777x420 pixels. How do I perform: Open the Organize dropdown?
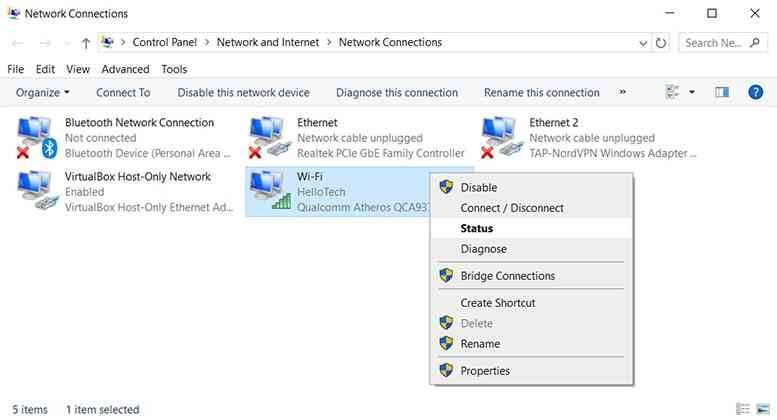[x=43, y=93]
